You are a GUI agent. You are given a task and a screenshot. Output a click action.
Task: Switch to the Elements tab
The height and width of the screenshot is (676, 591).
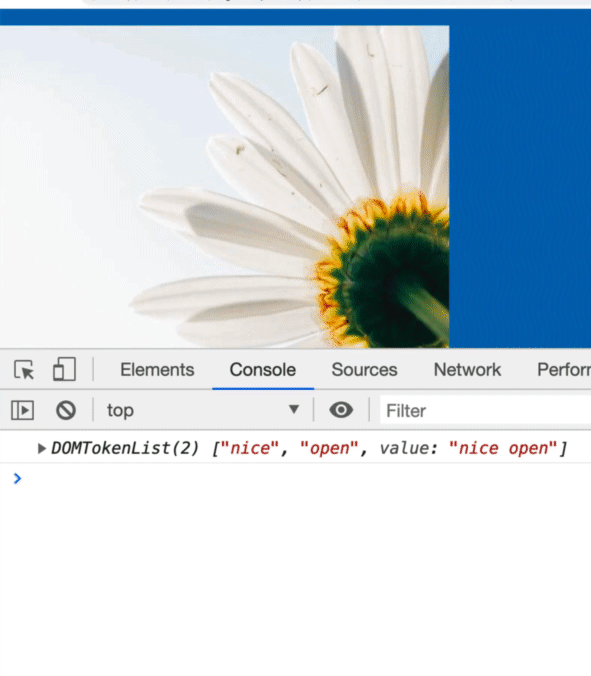coord(157,370)
